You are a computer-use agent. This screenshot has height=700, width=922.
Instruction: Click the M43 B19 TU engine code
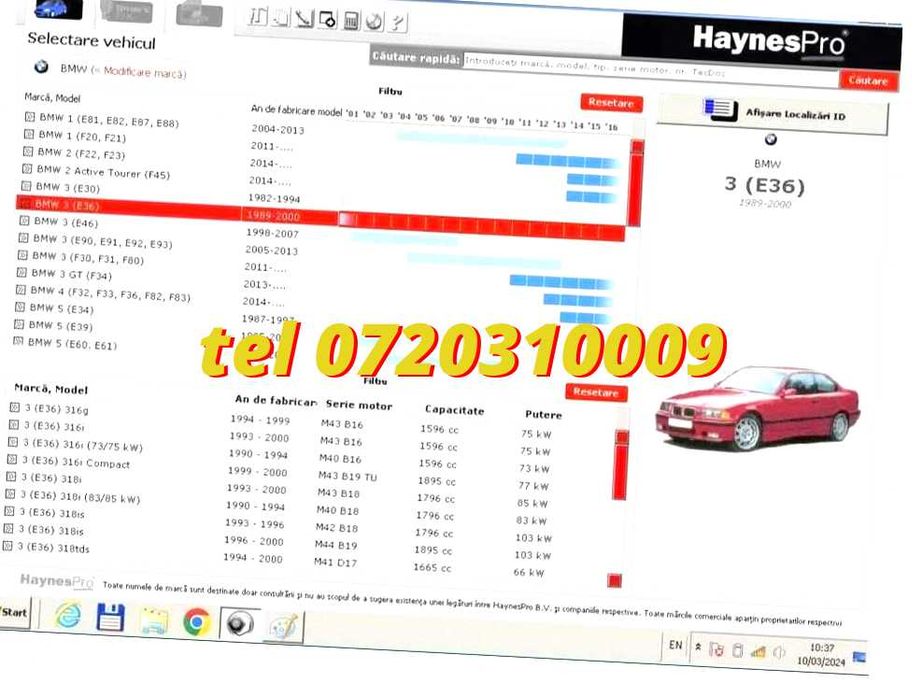pos(348,476)
